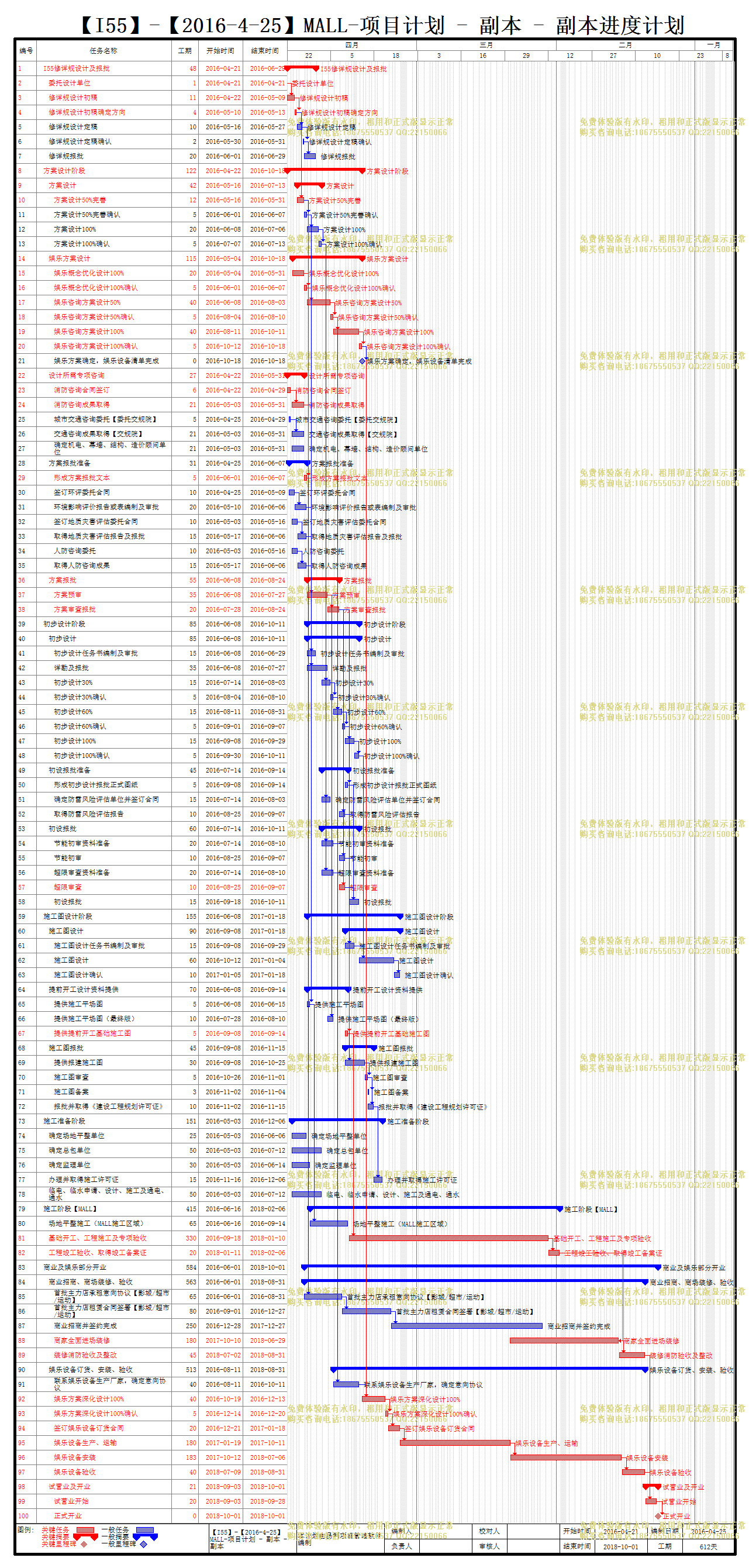Viewport: 749px width, 1568px height.
Task: Select task name 设计所需专项咨询 in row 22
Action: (77, 375)
